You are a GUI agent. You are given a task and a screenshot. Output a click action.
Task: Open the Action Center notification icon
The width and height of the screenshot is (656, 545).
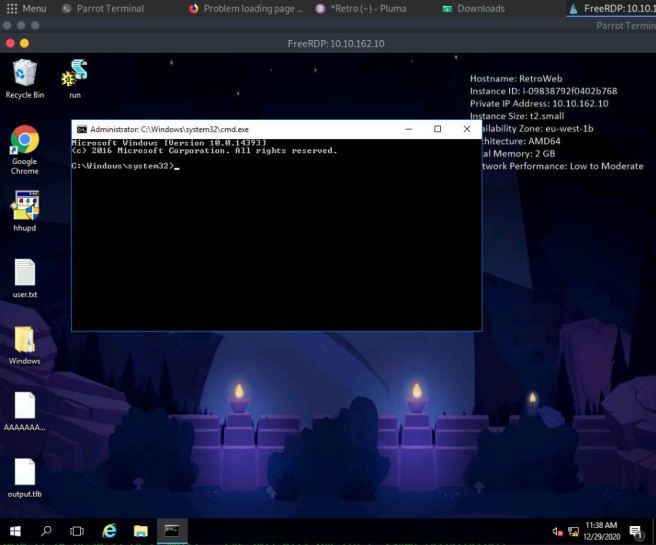[x=635, y=529]
